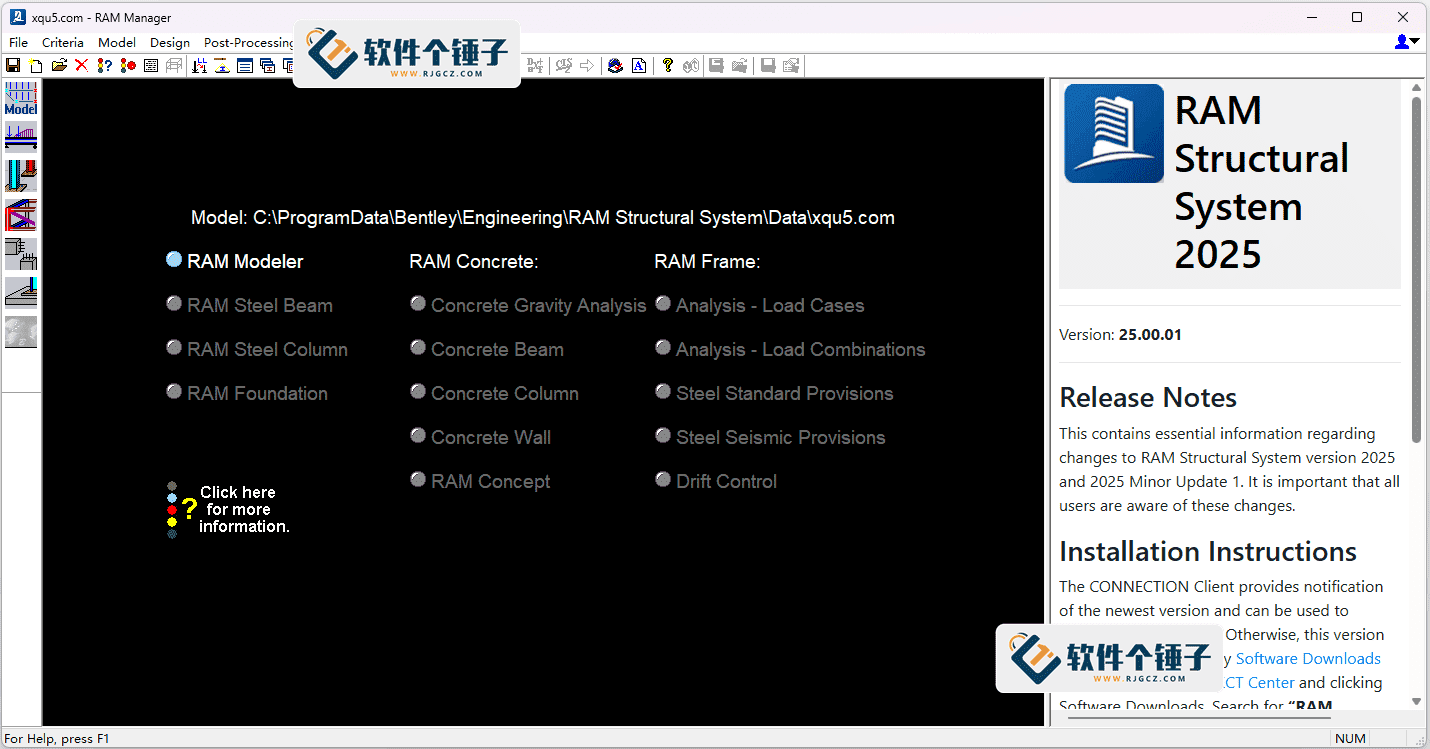Open the RAM Frame braced frame sidebar icon
Screen dimensions: 1430x749
[x=21, y=215]
